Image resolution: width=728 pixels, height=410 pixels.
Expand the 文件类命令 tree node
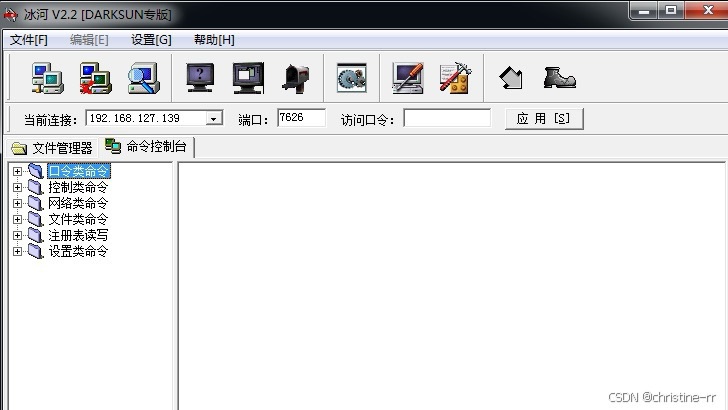coord(17,219)
